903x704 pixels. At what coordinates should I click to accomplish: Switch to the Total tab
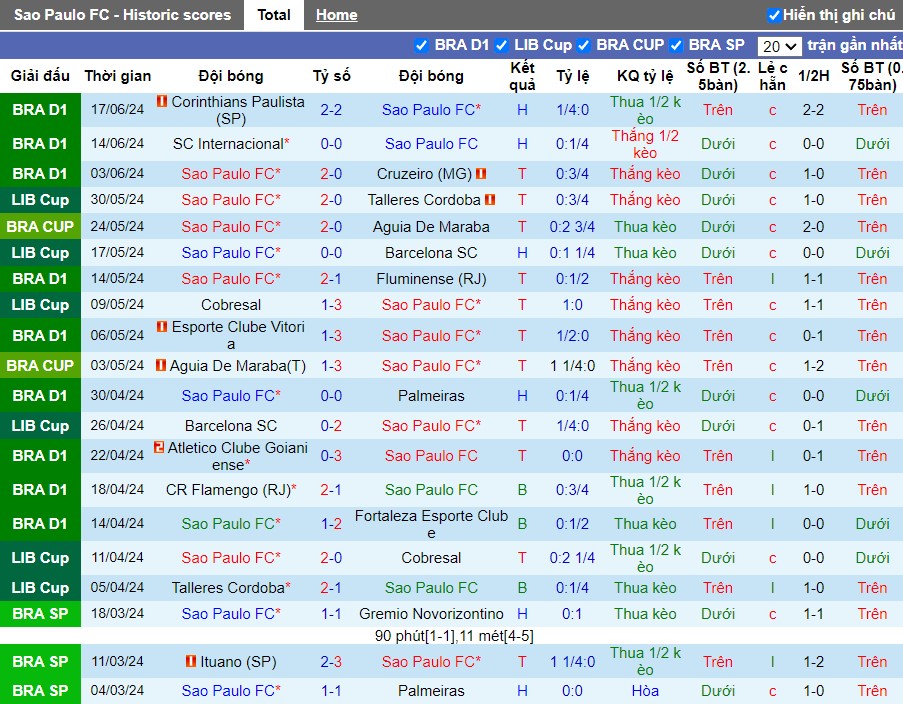274,15
